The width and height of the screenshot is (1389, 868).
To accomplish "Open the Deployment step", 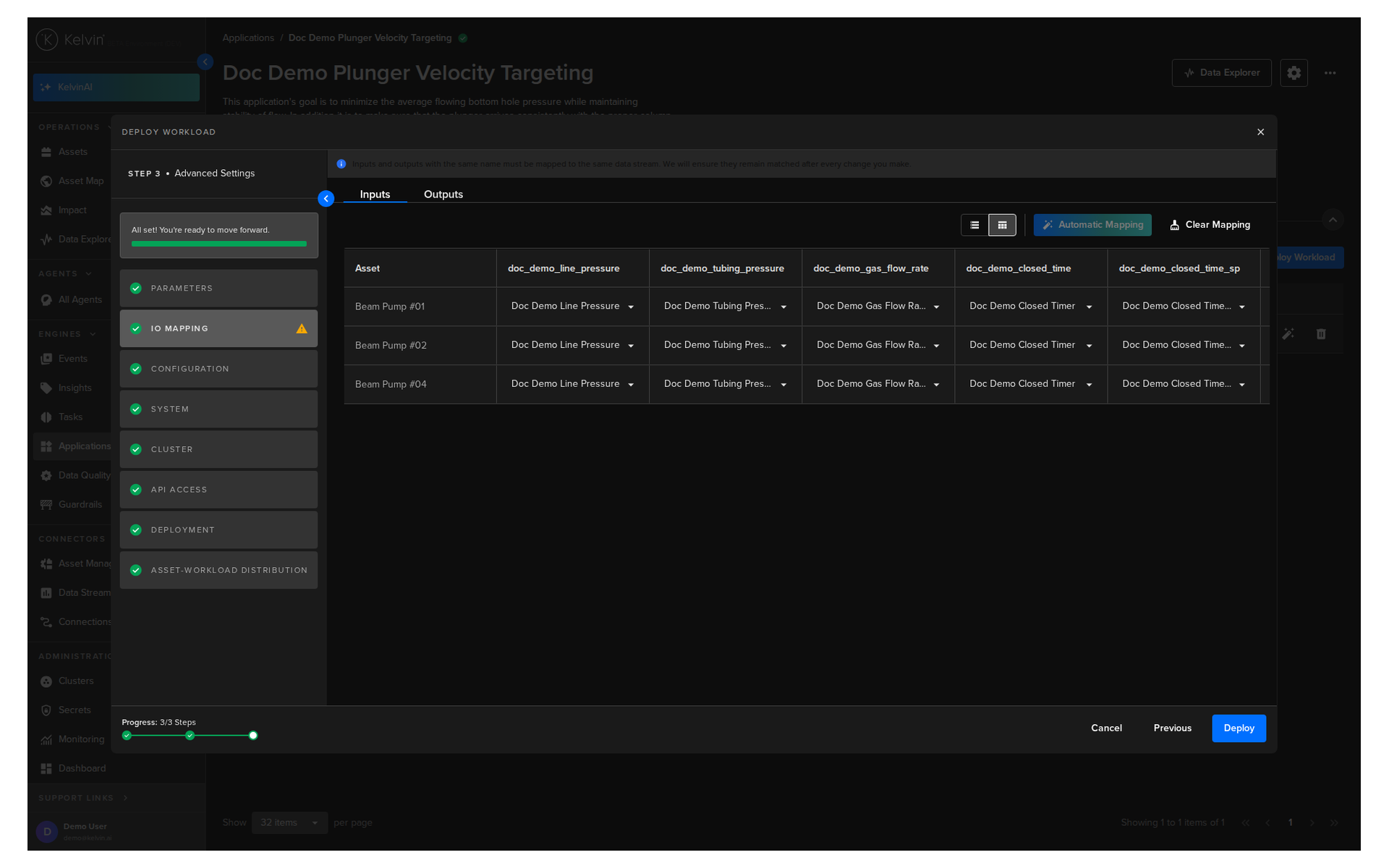I will pyautogui.click(x=218, y=529).
